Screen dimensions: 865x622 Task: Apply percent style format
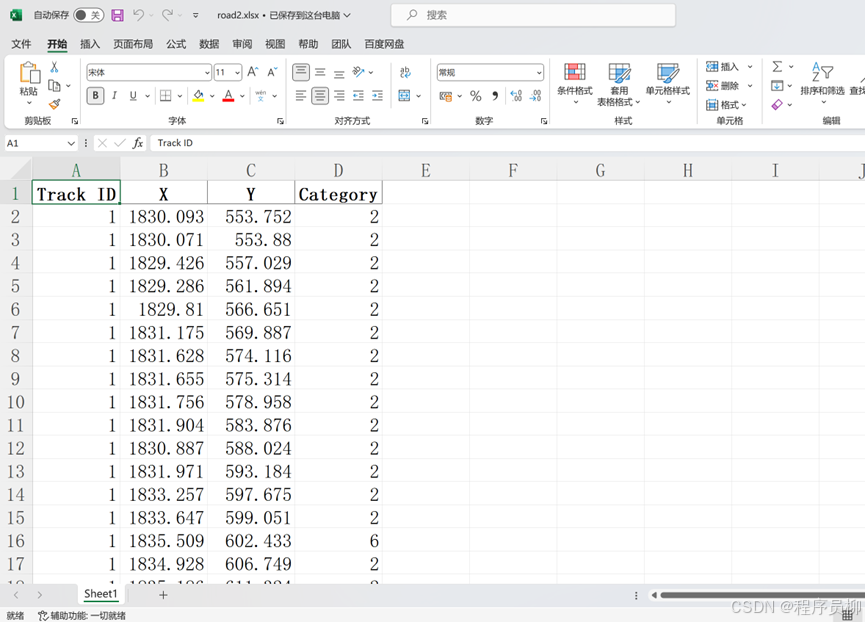coord(476,96)
